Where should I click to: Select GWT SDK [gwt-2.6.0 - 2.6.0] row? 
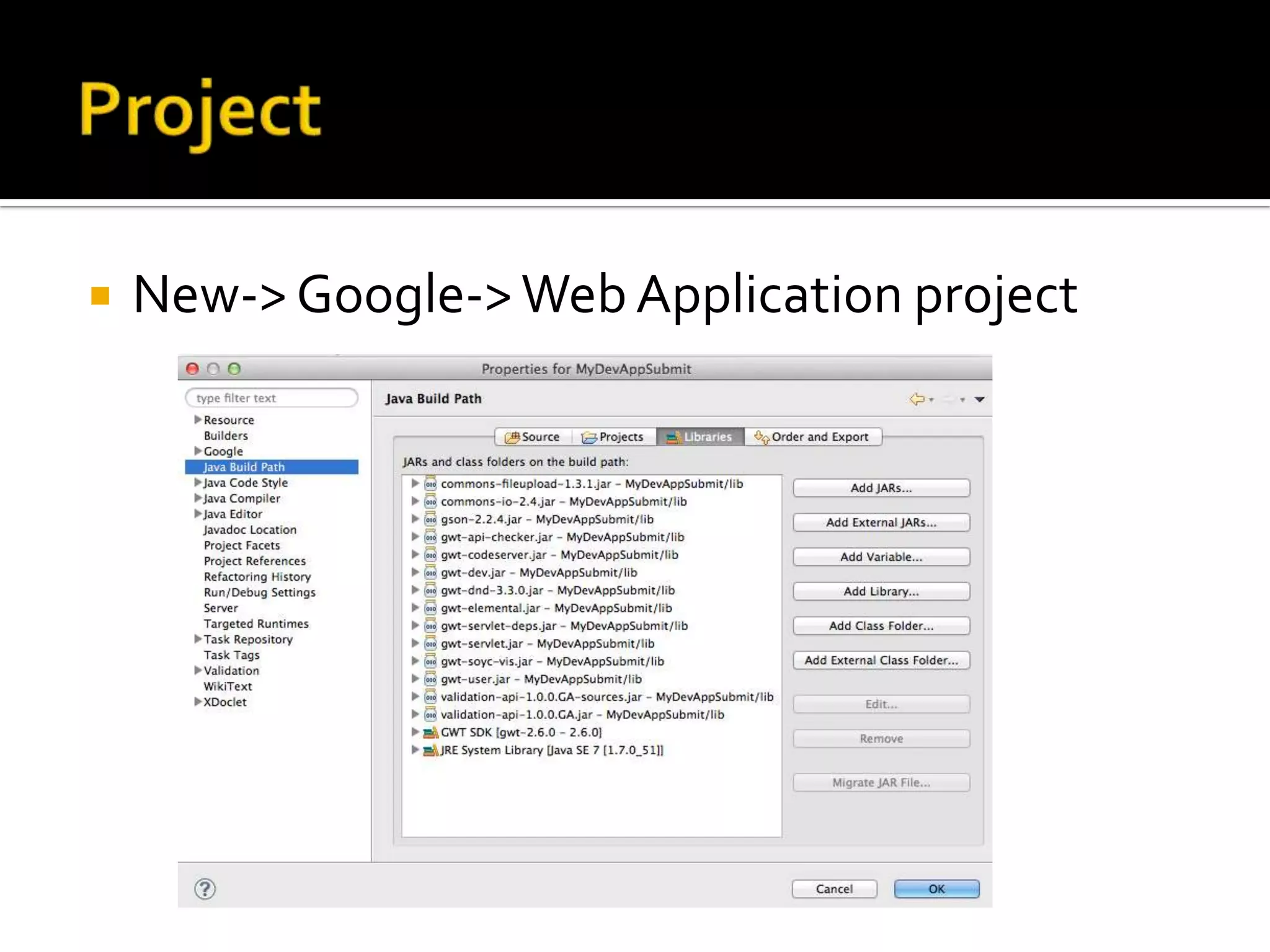pyautogui.click(x=521, y=733)
